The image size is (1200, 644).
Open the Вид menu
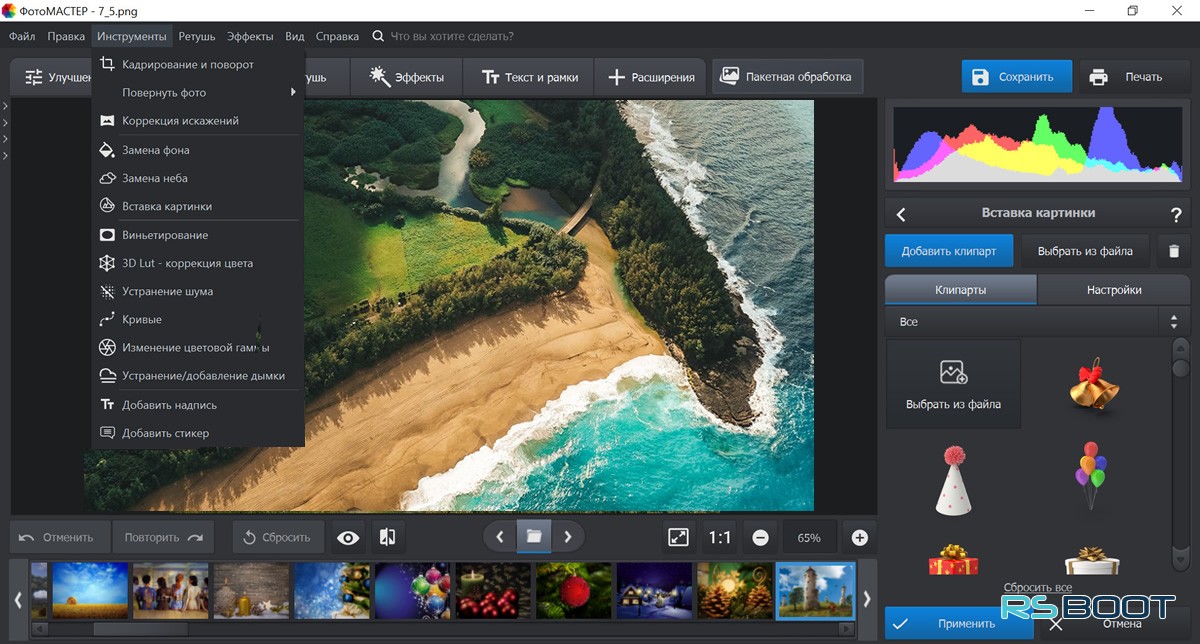(295, 36)
